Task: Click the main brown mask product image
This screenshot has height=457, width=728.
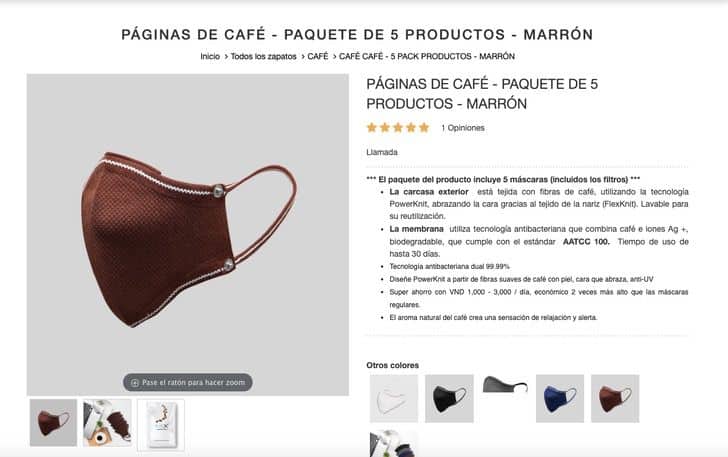Action: pos(188,235)
